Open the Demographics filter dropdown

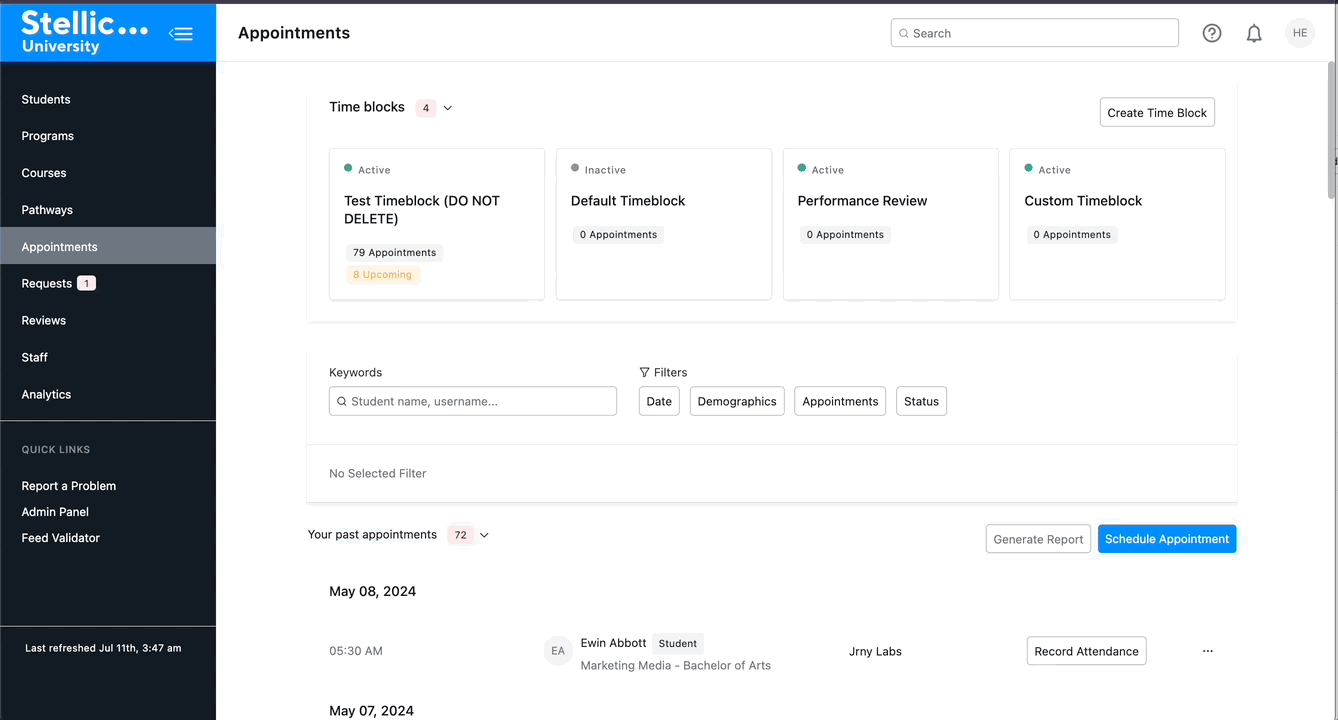737,401
